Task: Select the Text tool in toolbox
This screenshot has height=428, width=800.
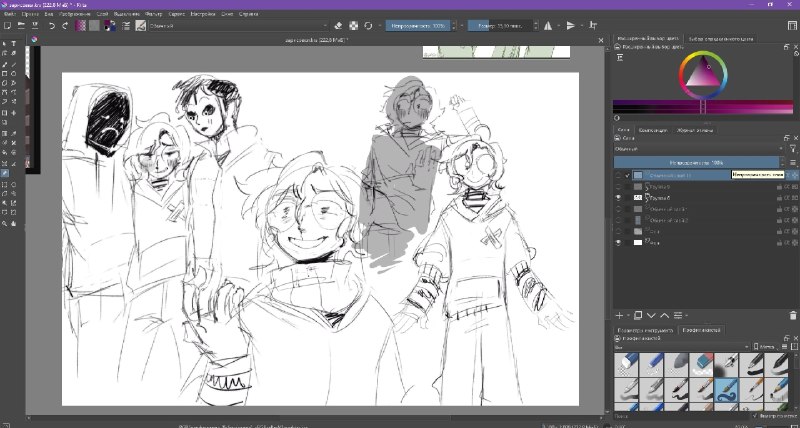Action: point(14,44)
